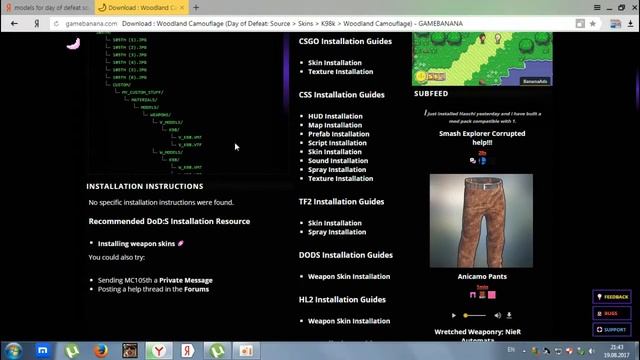Close the Download : Woodland Camo tab

pyautogui.click(x=182, y=7)
